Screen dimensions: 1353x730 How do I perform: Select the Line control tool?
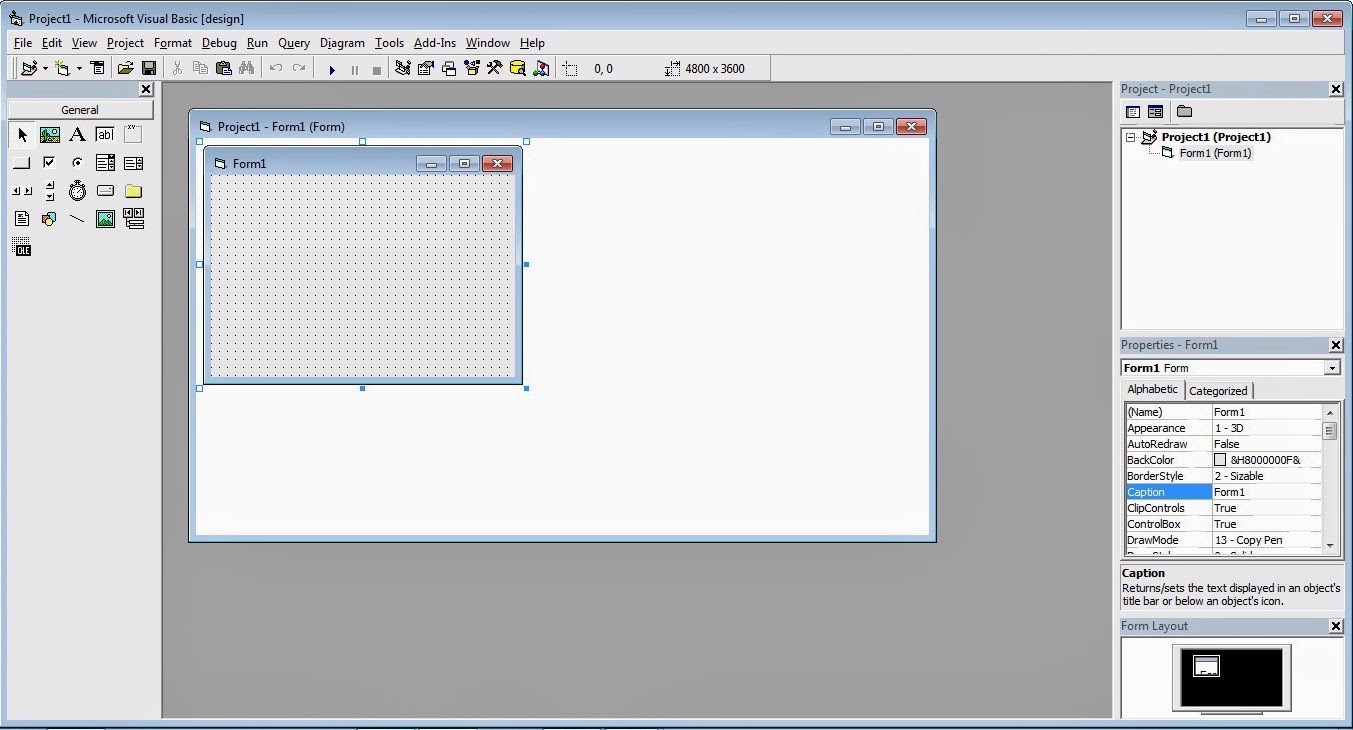(x=77, y=219)
